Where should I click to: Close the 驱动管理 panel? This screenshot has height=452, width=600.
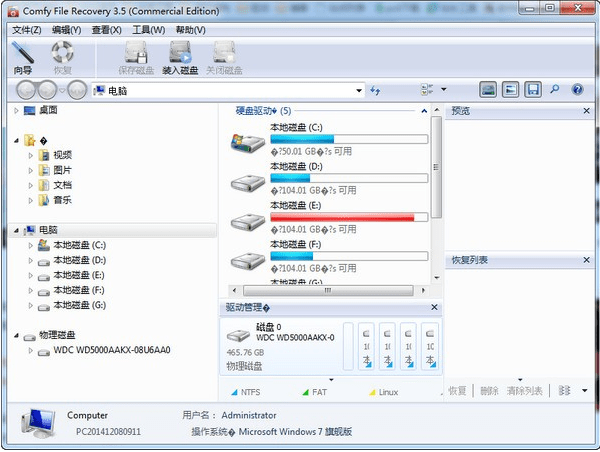(x=435, y=307)
